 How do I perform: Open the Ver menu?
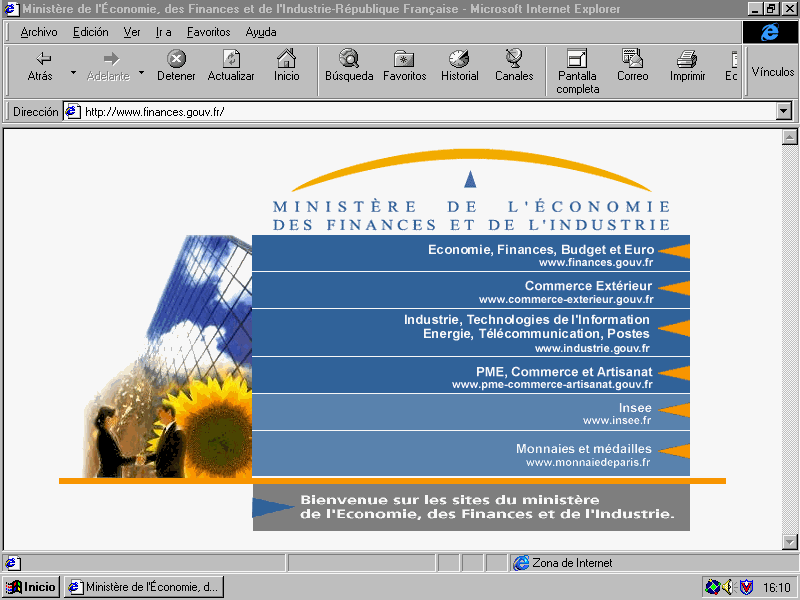132,32
